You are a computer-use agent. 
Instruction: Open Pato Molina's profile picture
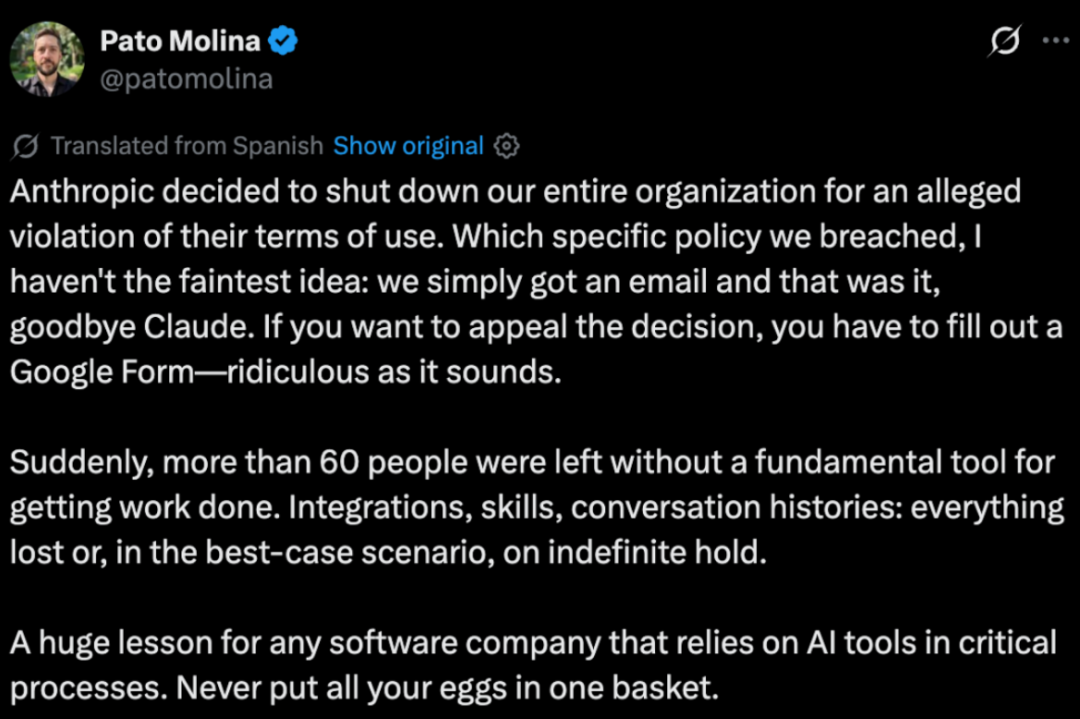click(47, 58)
